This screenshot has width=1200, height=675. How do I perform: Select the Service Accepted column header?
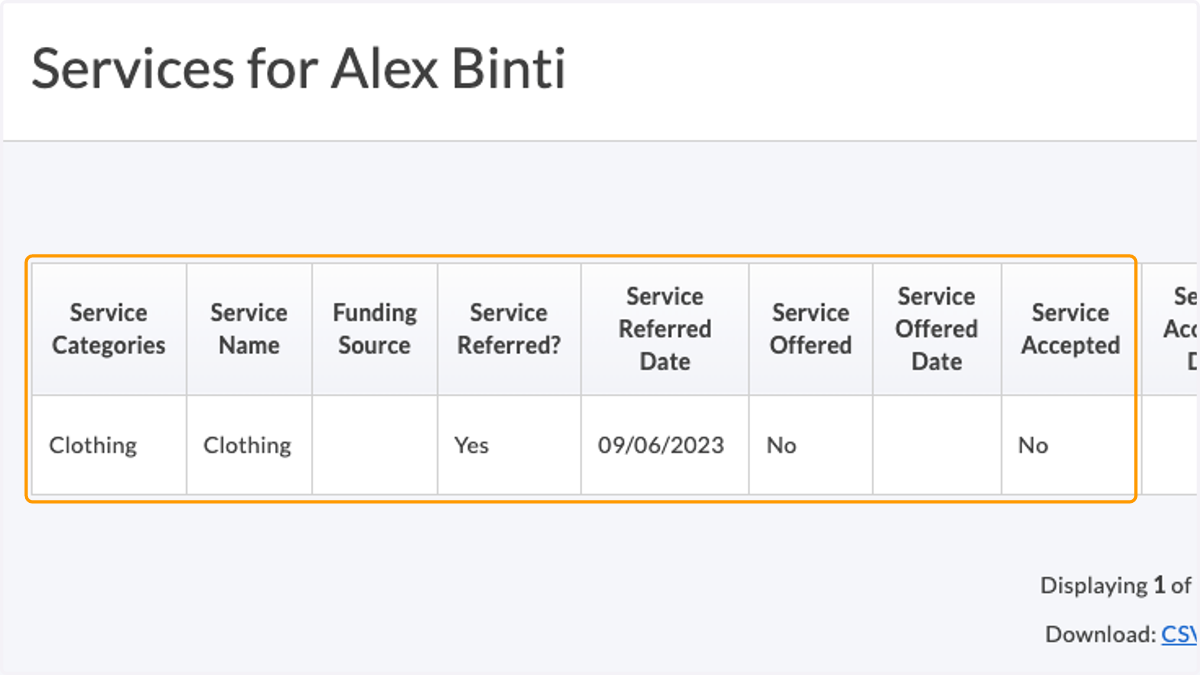pos(1070,329)
